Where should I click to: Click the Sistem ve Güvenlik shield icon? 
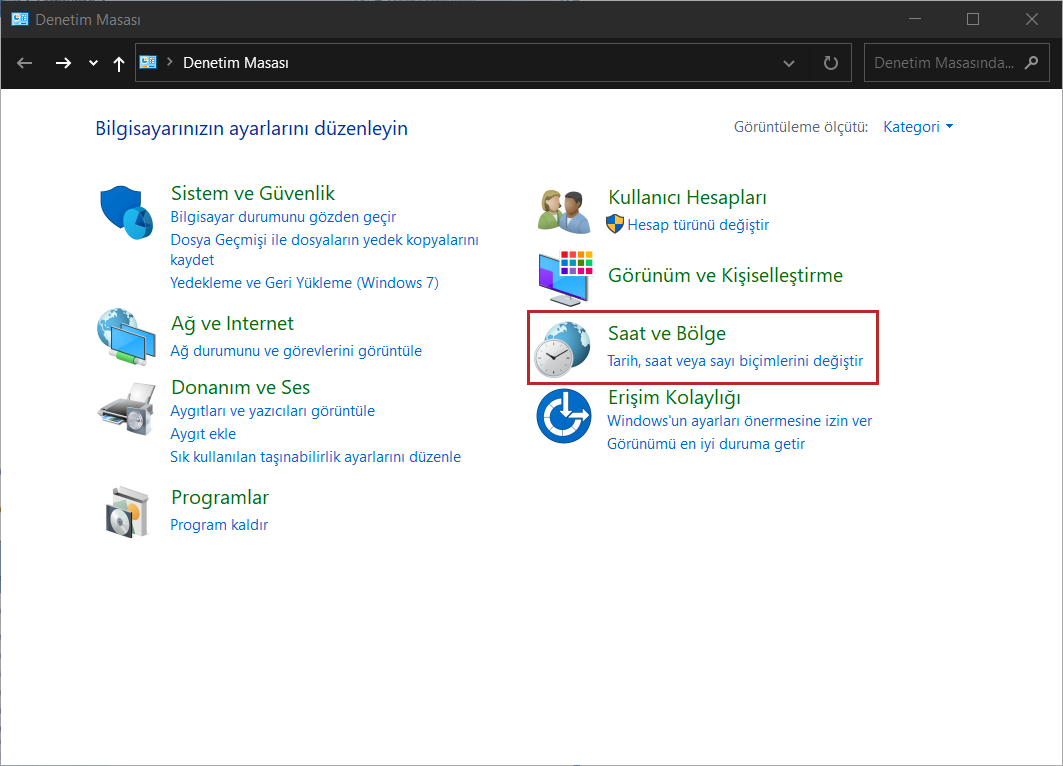point(126,212)
